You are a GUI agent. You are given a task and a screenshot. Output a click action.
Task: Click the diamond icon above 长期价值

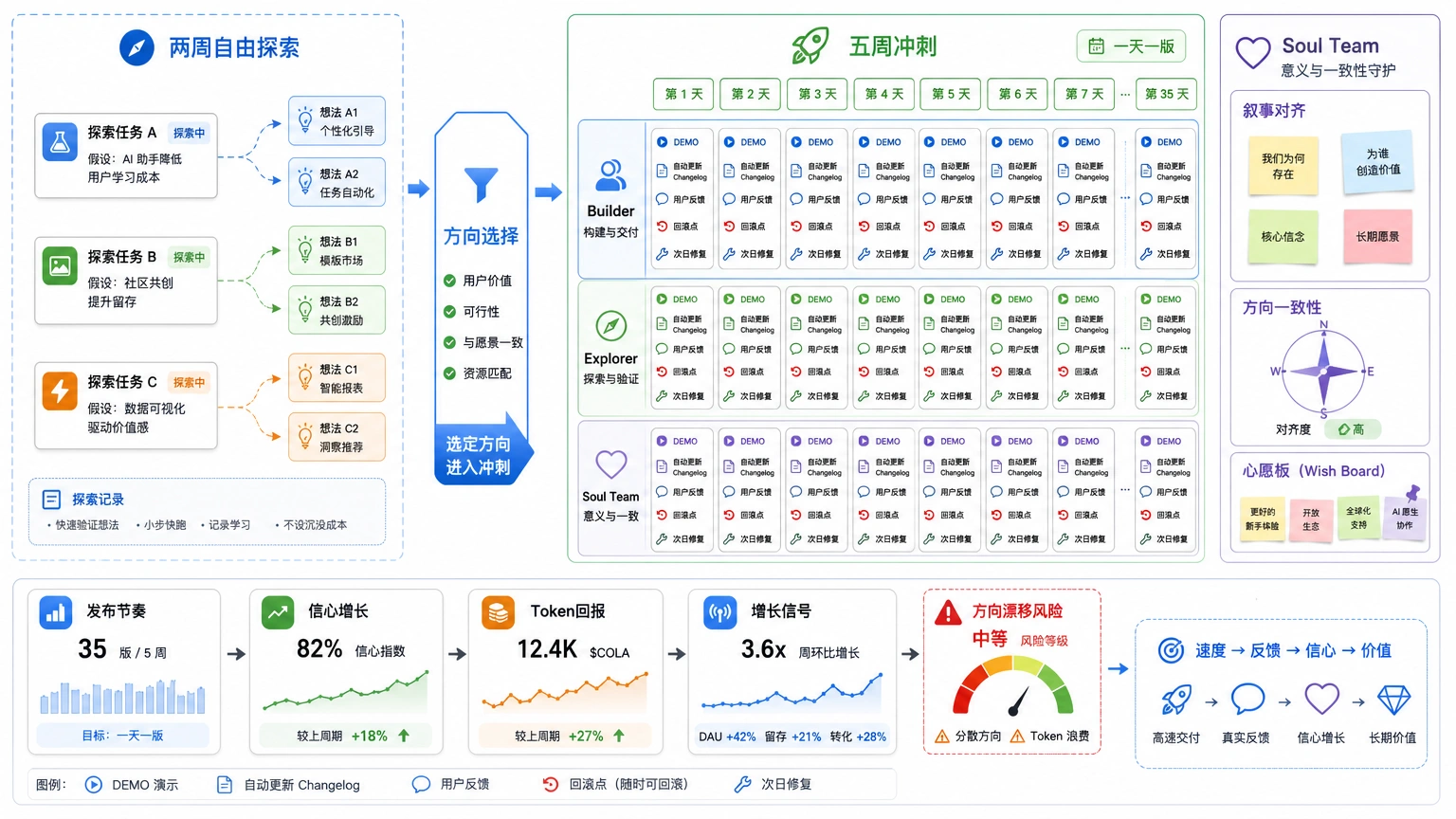coord(1393,701)
